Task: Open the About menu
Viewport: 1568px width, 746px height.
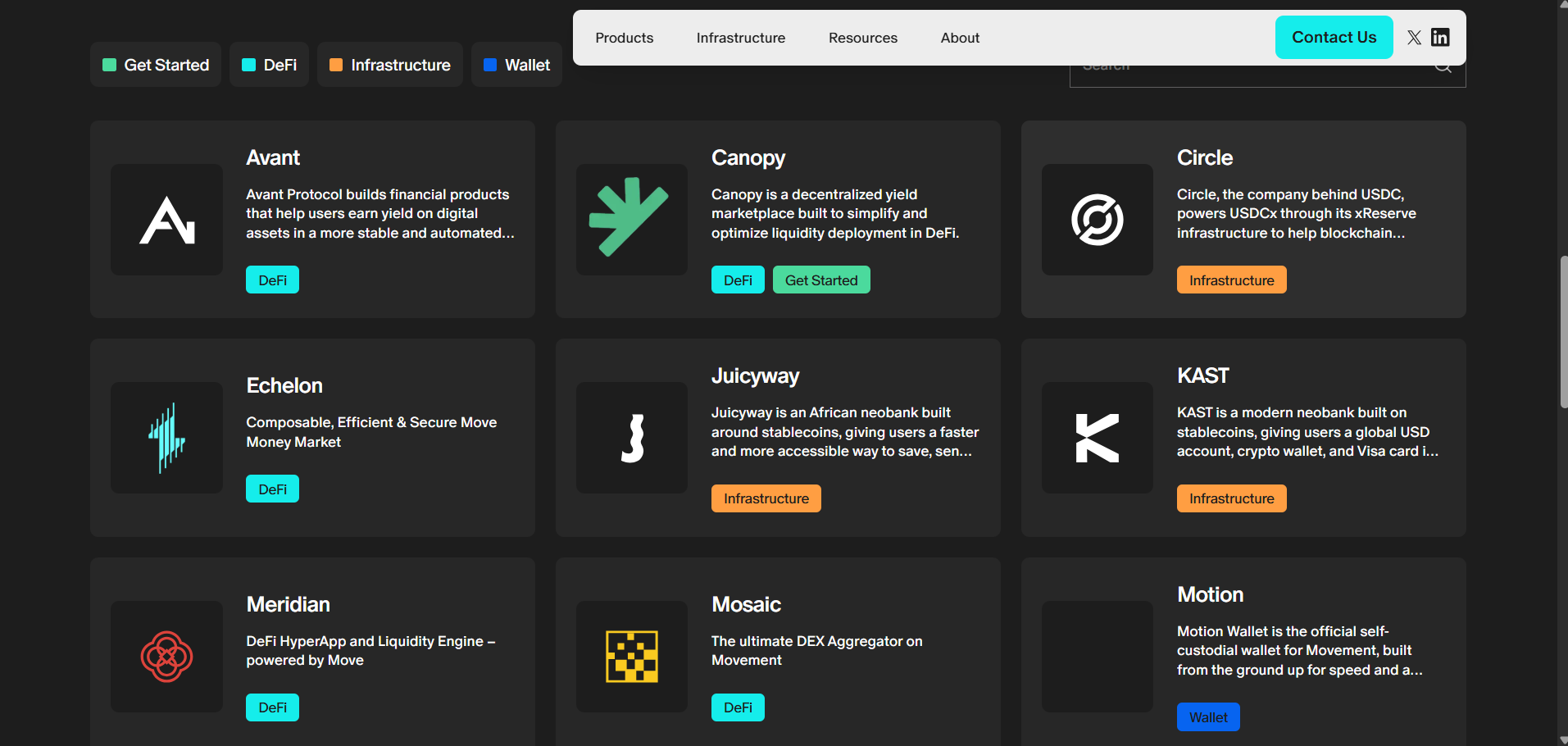Action: [960, 38]
